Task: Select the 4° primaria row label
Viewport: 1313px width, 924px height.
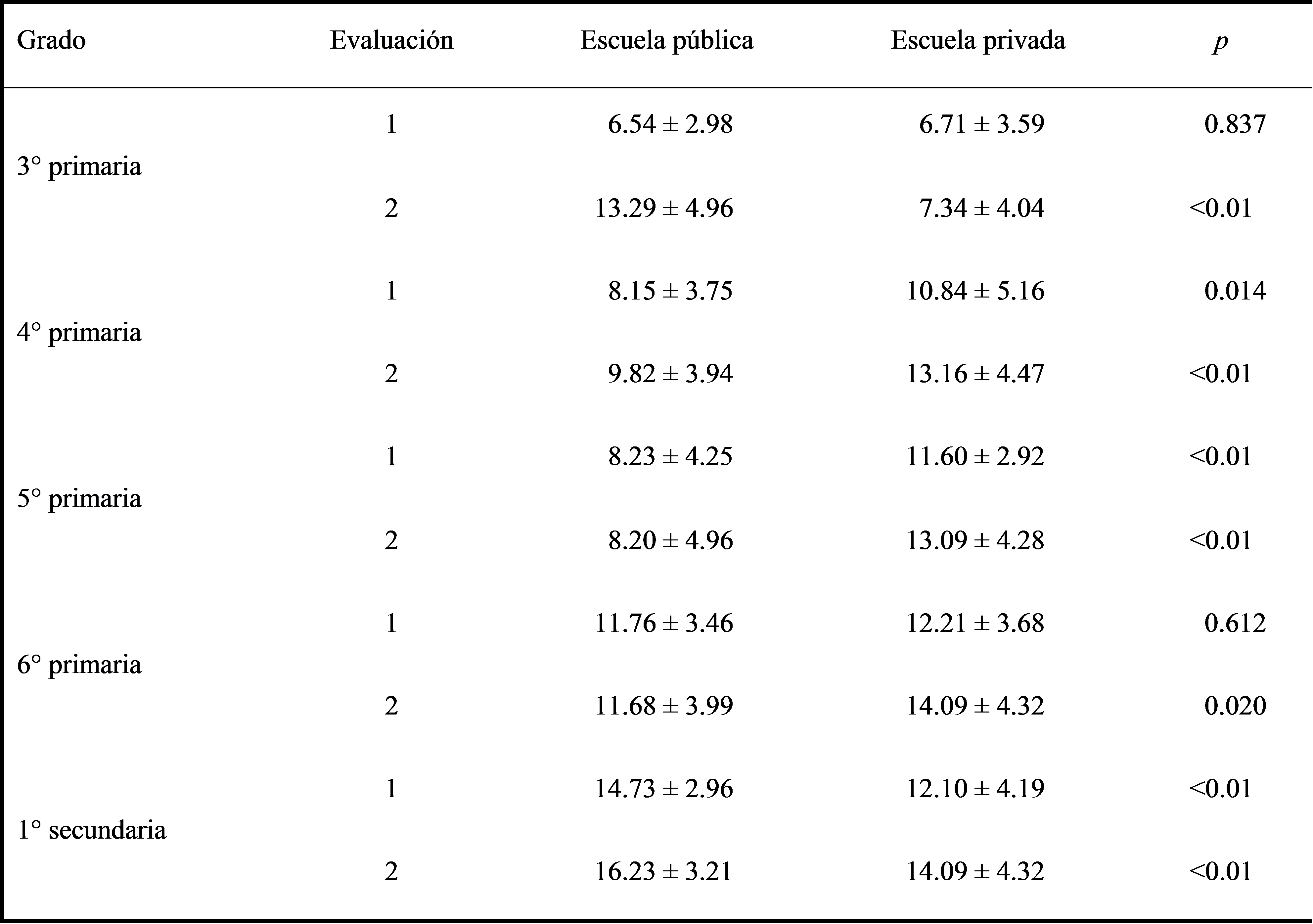Action: 79,332
